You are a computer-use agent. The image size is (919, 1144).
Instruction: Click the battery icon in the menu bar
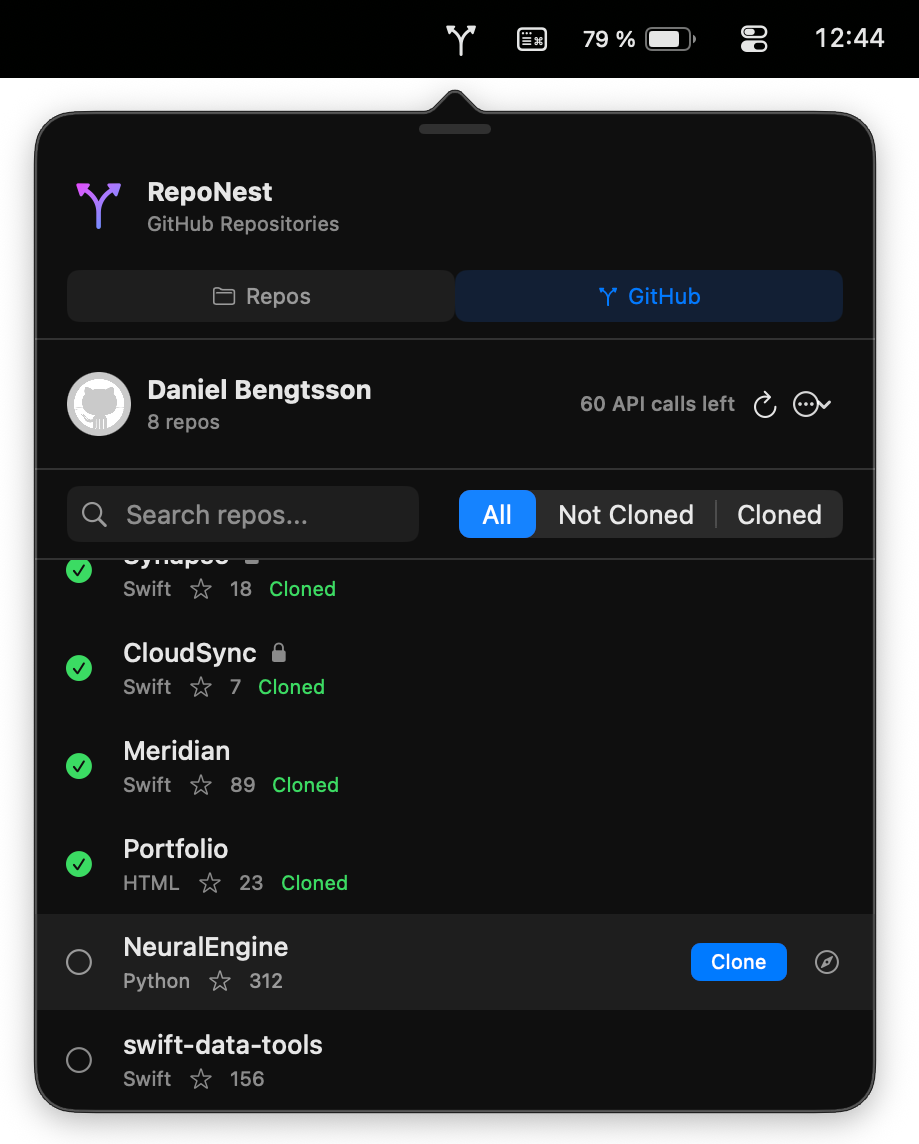[670, 39]
